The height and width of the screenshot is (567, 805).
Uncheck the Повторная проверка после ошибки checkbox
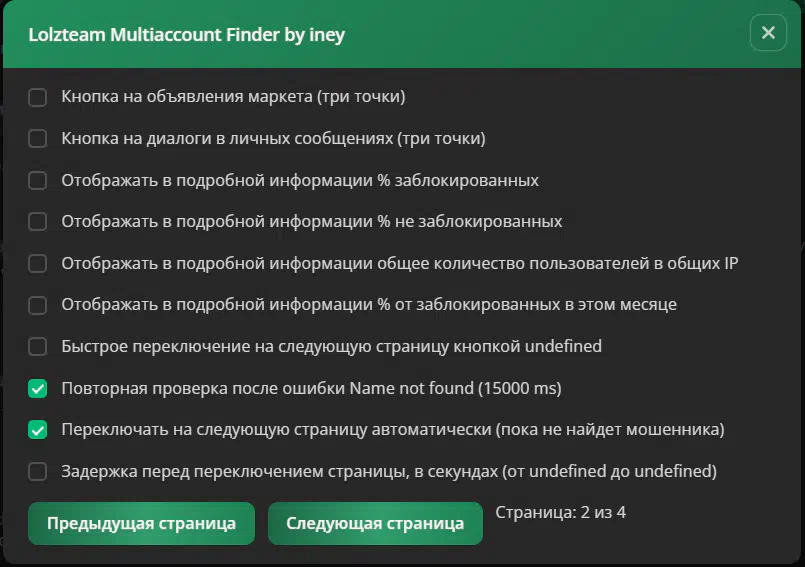click(38, 388)
